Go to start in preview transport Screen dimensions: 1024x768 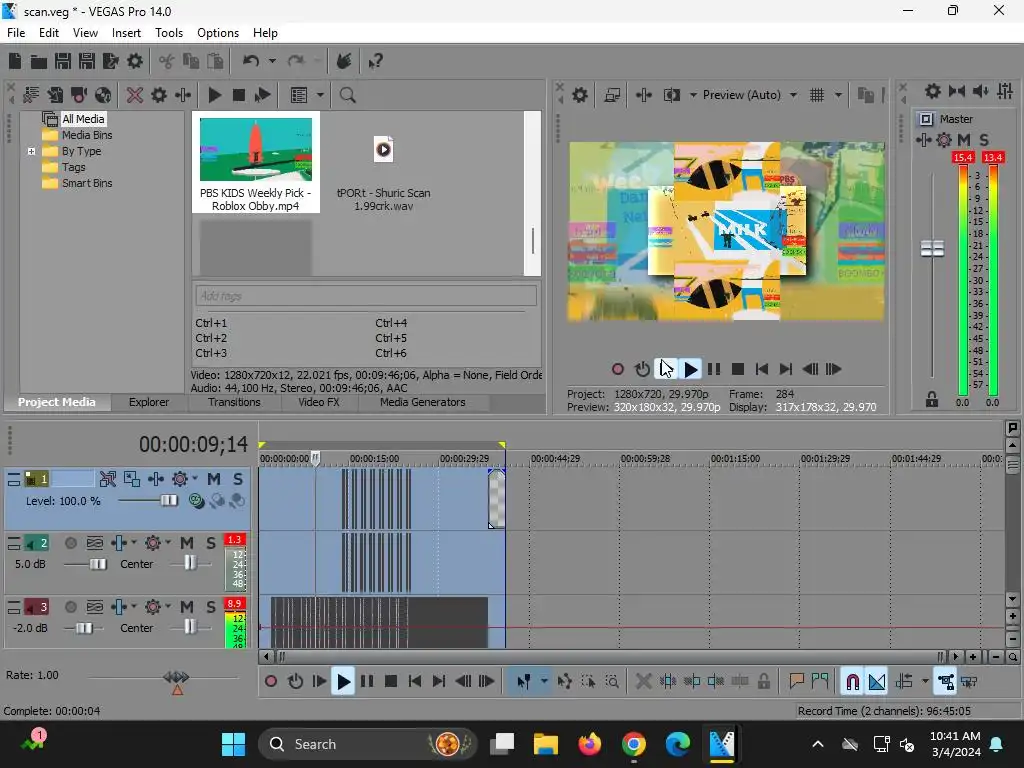pos(761,370)
